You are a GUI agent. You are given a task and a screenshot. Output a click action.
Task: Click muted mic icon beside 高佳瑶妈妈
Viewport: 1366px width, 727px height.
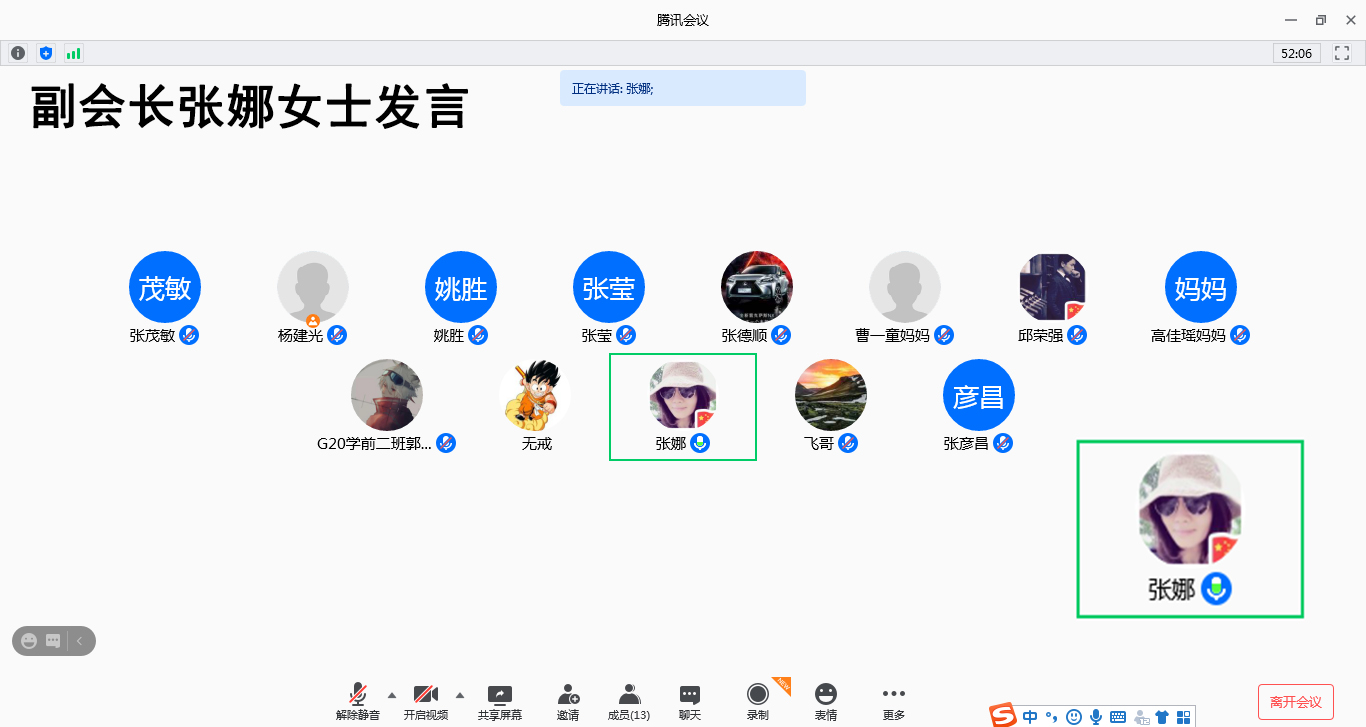(1240, 335)
